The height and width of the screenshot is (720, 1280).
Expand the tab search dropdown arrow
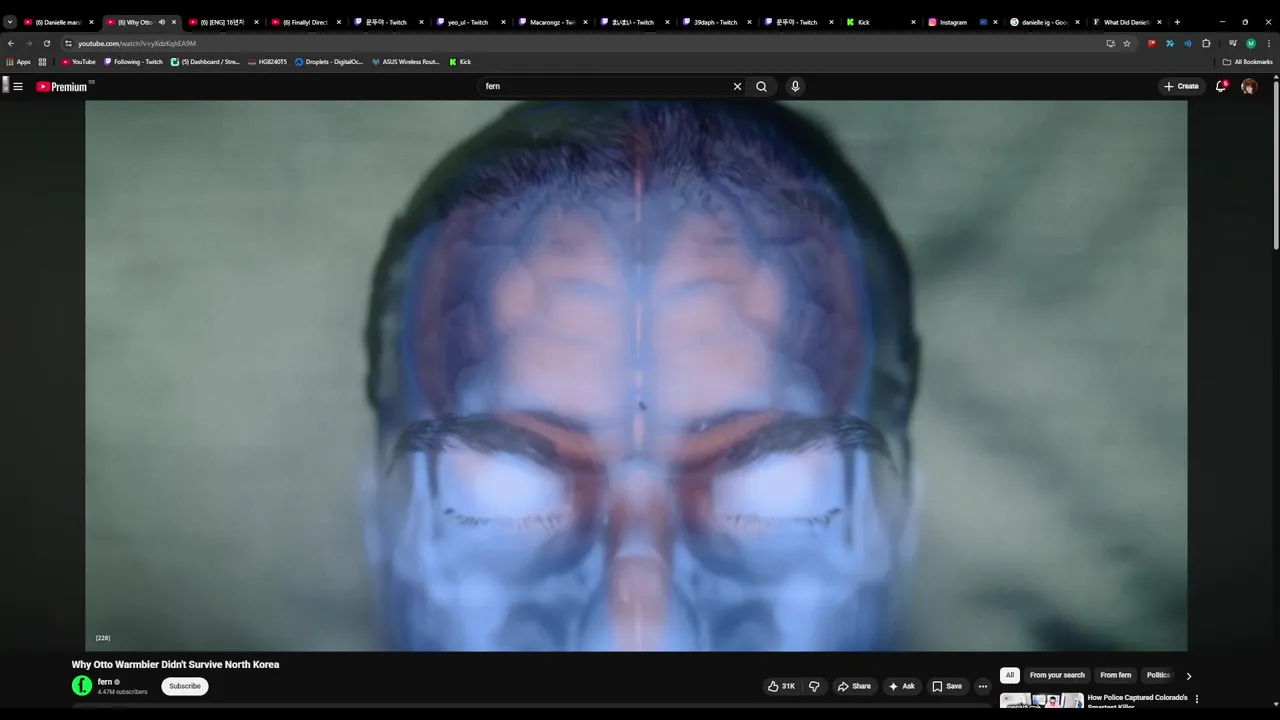10,22
